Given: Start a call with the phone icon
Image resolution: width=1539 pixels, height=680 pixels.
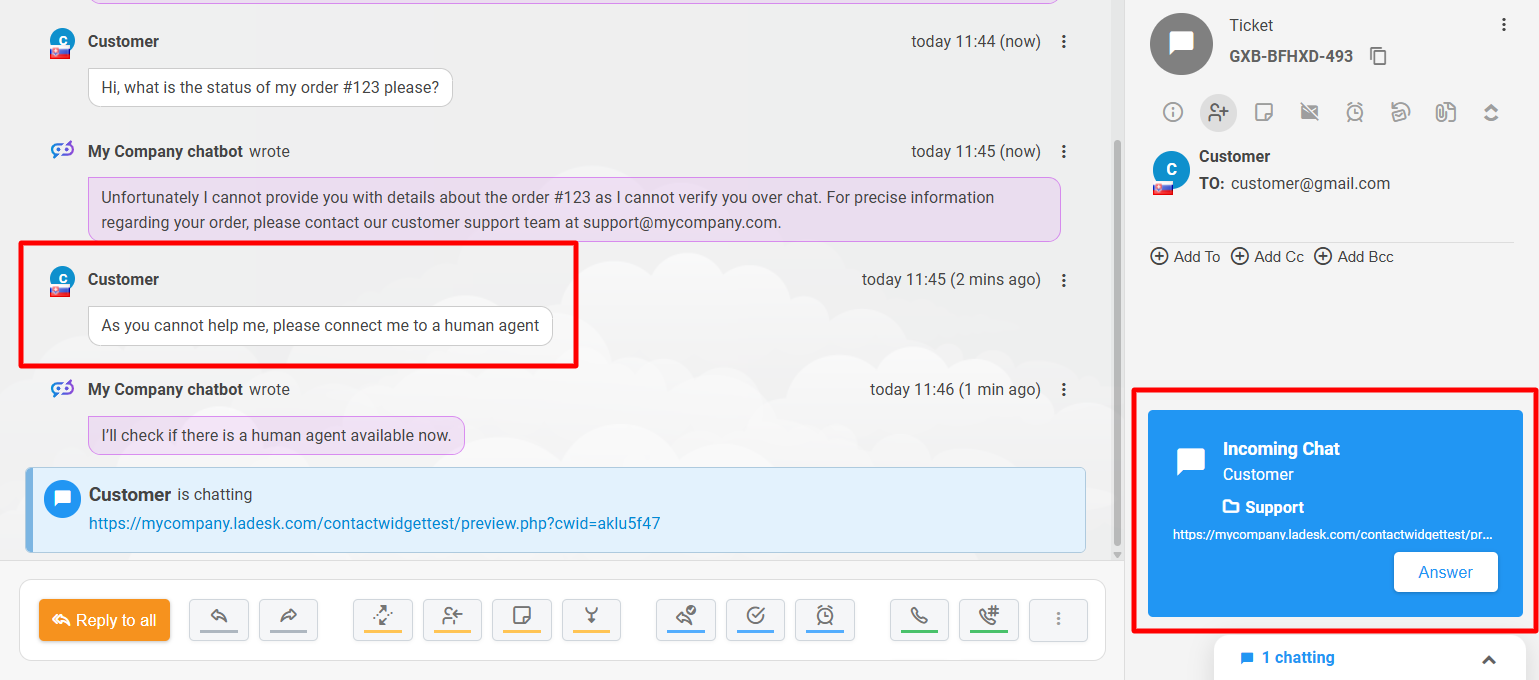Looking at the screenshot, I should pos(919,620).
